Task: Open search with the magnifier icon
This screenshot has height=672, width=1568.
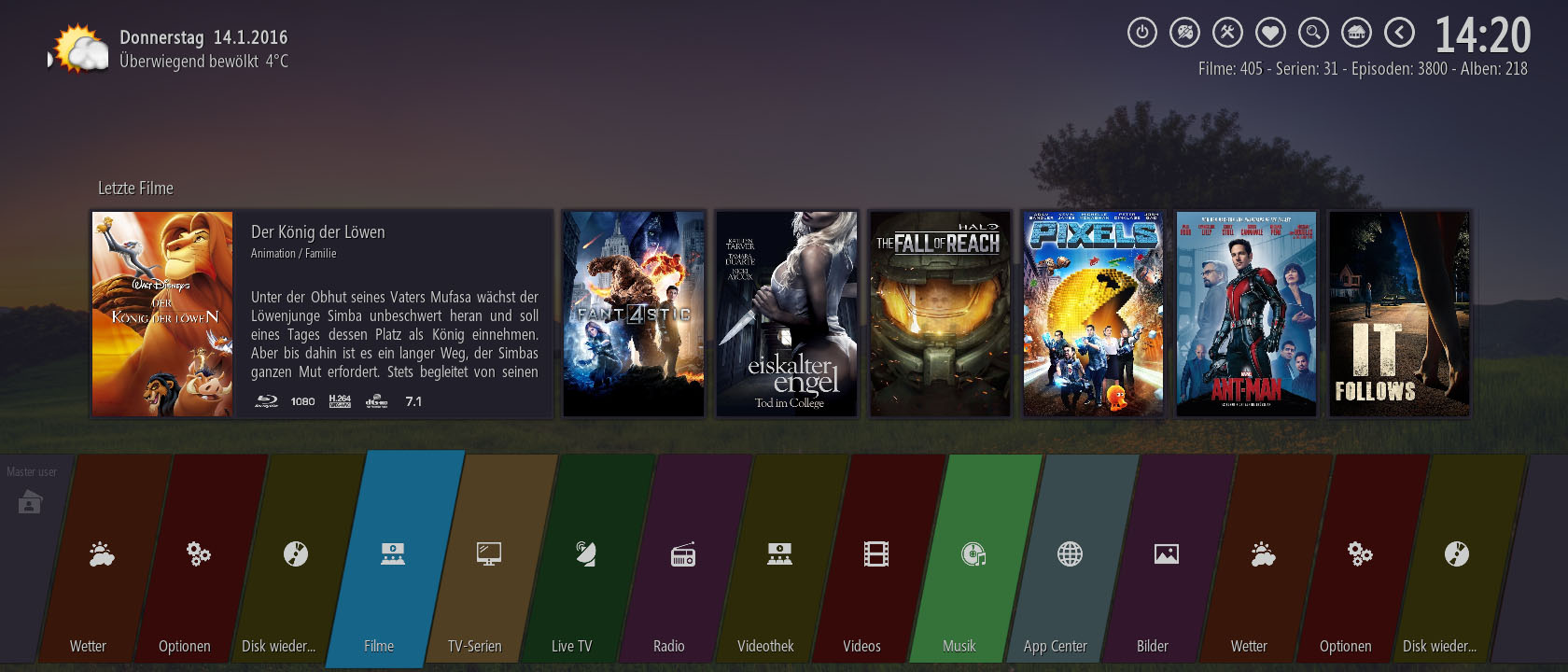Action: [1313, 33]
